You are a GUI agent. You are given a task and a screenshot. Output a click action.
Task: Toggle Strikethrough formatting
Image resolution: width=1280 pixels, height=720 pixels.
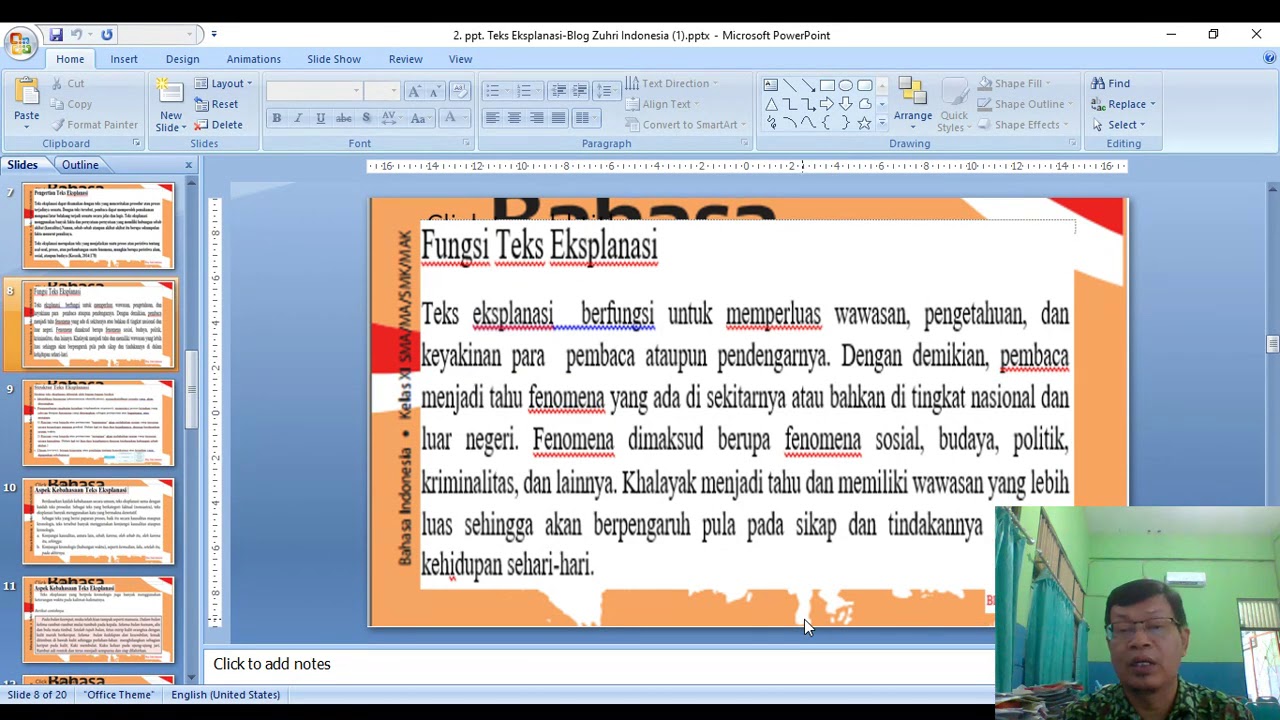pyautogui.click(x=343, y=118)
